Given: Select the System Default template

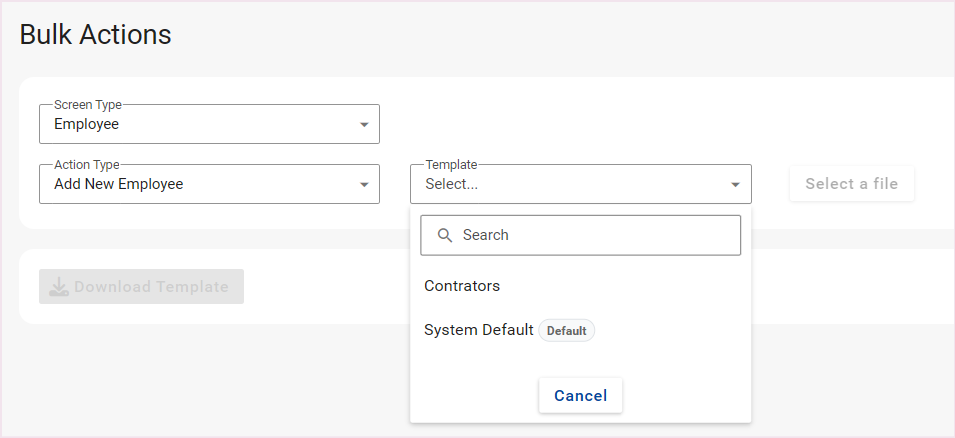Looking at the screenshot, I should point(478,330).
